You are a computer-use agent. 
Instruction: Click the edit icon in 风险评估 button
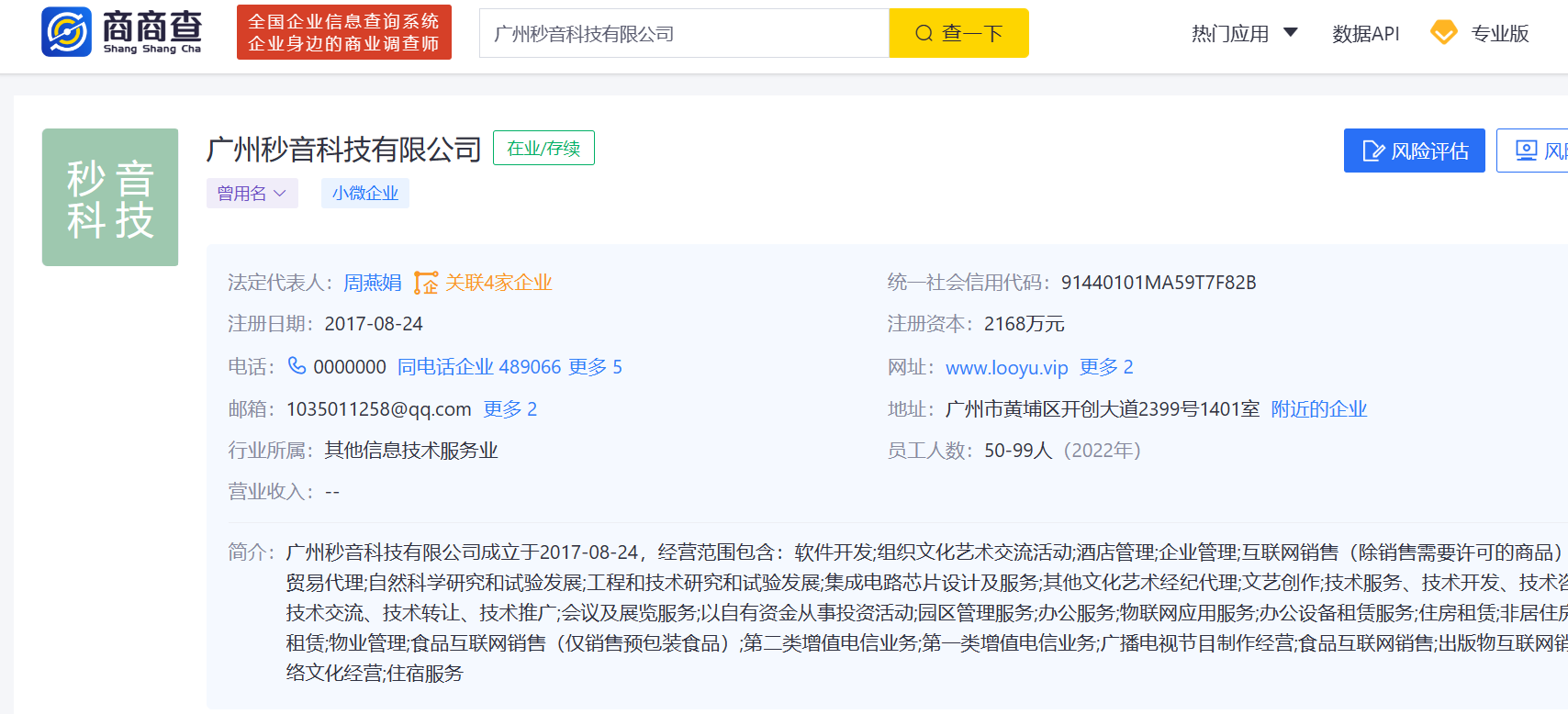[1373, 151]
